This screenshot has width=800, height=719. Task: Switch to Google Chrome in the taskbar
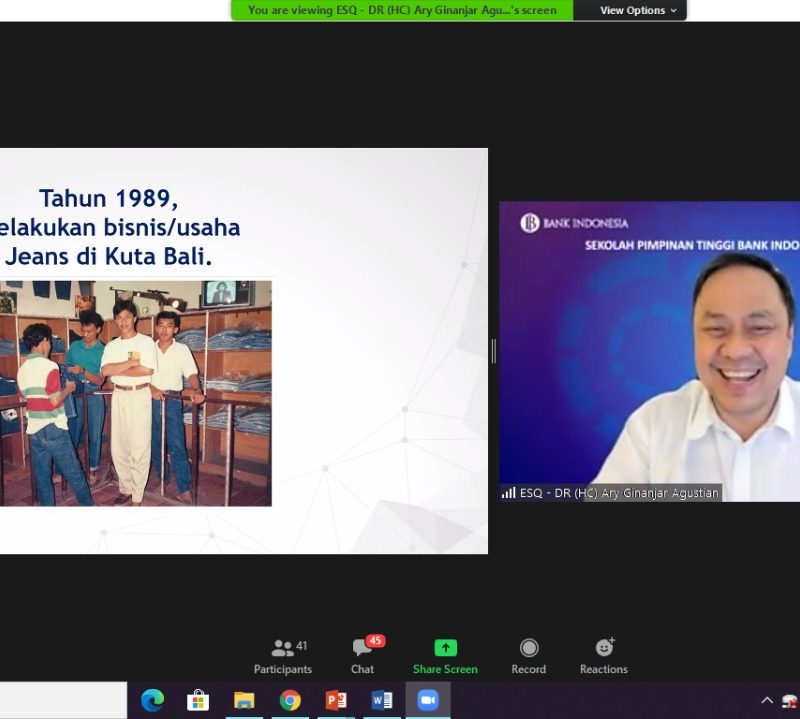[290, 700]
